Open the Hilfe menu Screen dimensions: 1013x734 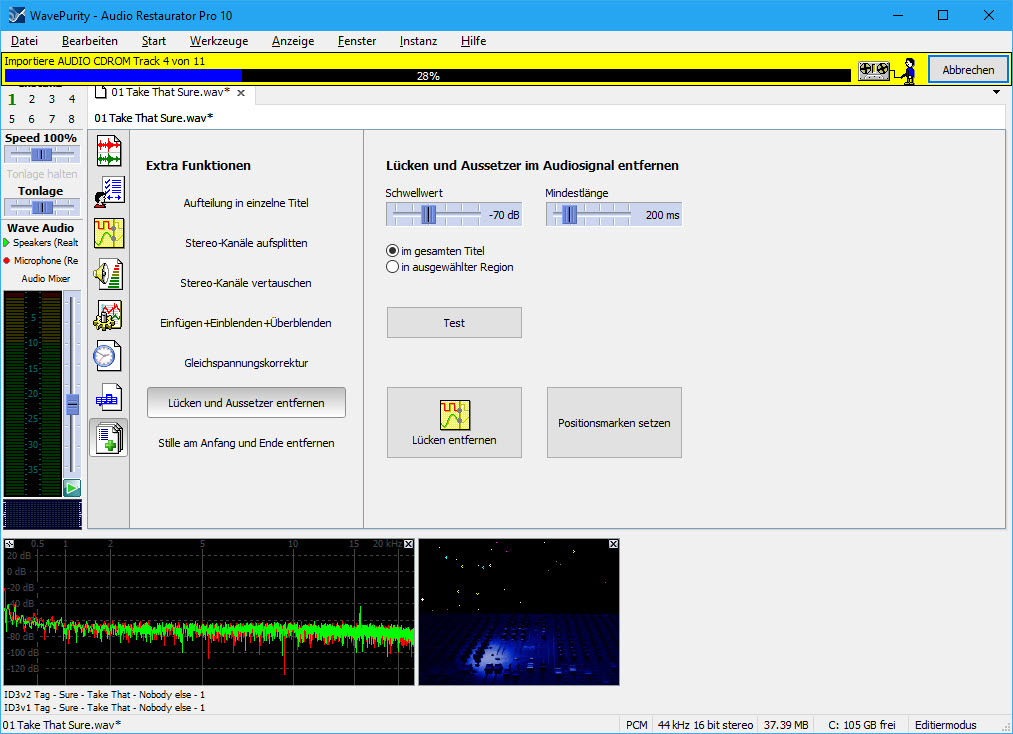tap(474, 41)
